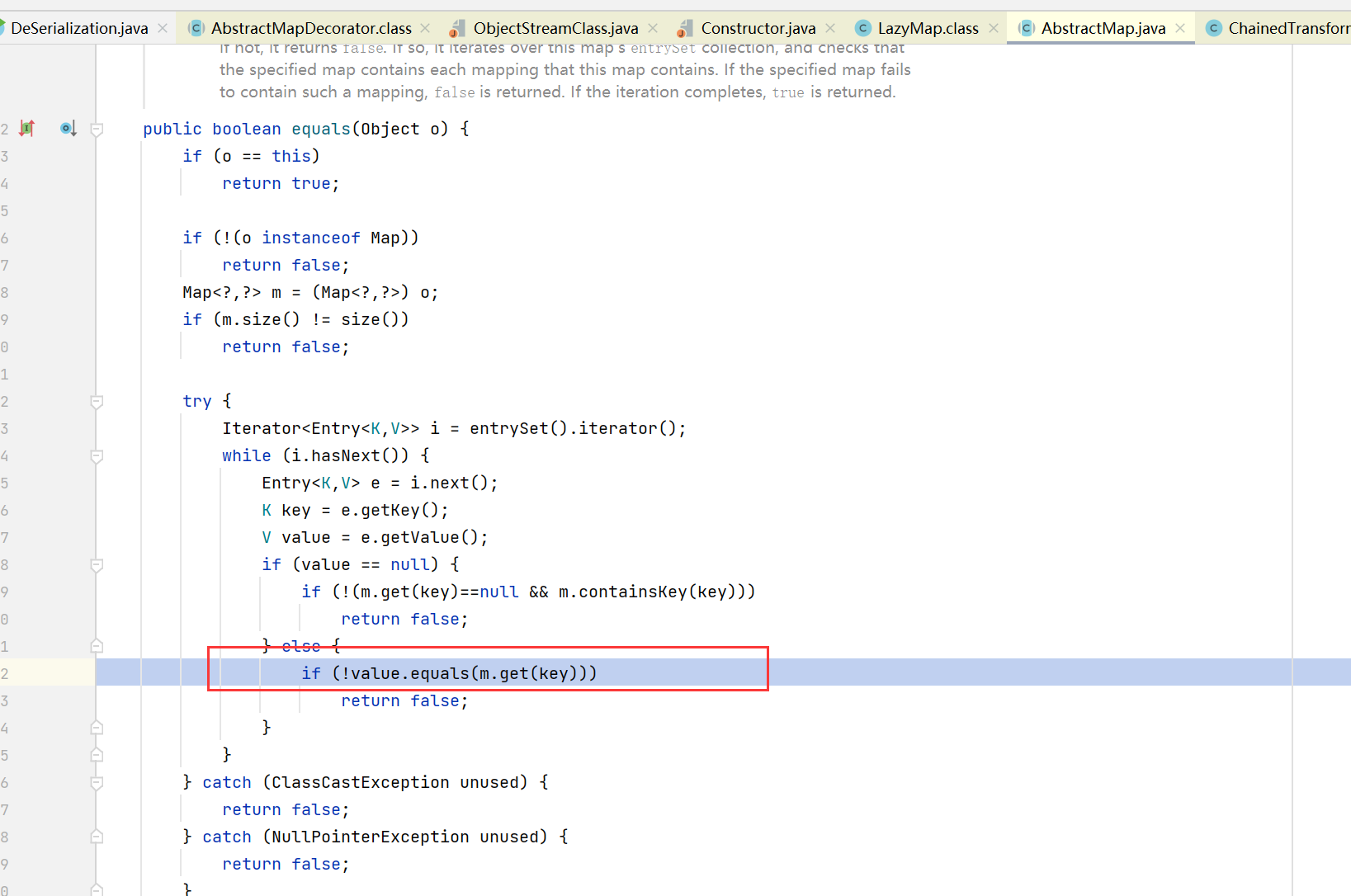1351x896 pixels.
Task: Click the ChainedTransformer class icon
Action: [1213, 28]
